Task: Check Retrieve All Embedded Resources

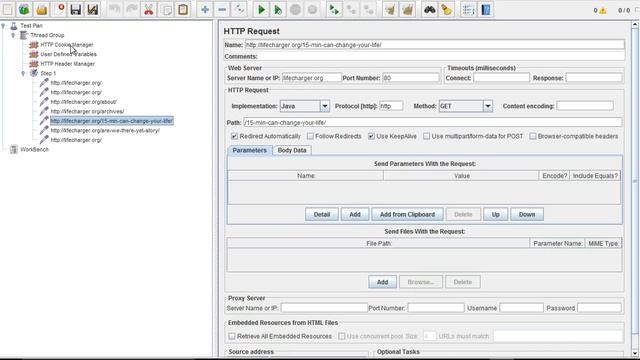Action: point(232,336)
